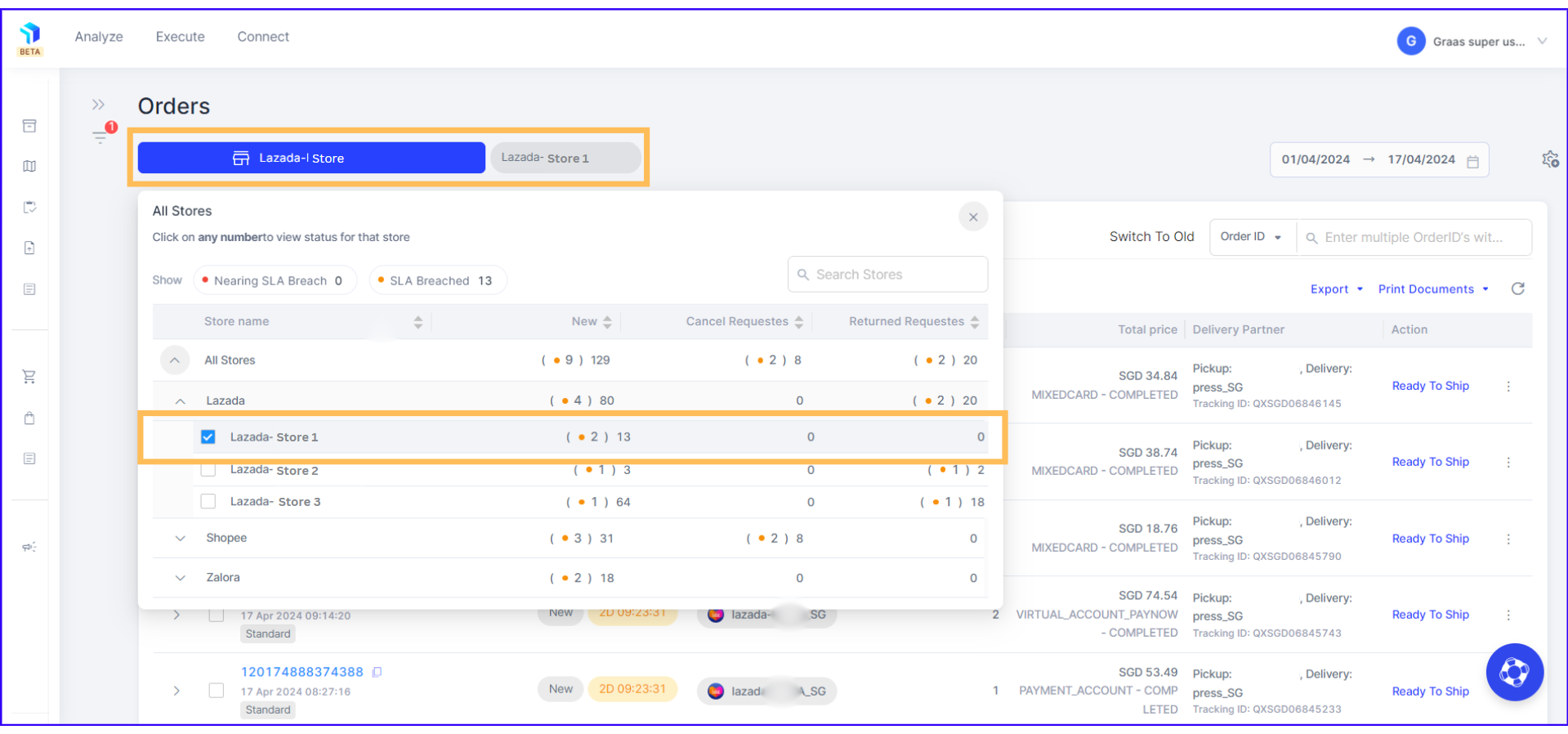The height and width of the screenshot is (734, 1568).
Task: Open the user account dropdown chevron
Action: pyautogui.click(x=1542, y=41)
